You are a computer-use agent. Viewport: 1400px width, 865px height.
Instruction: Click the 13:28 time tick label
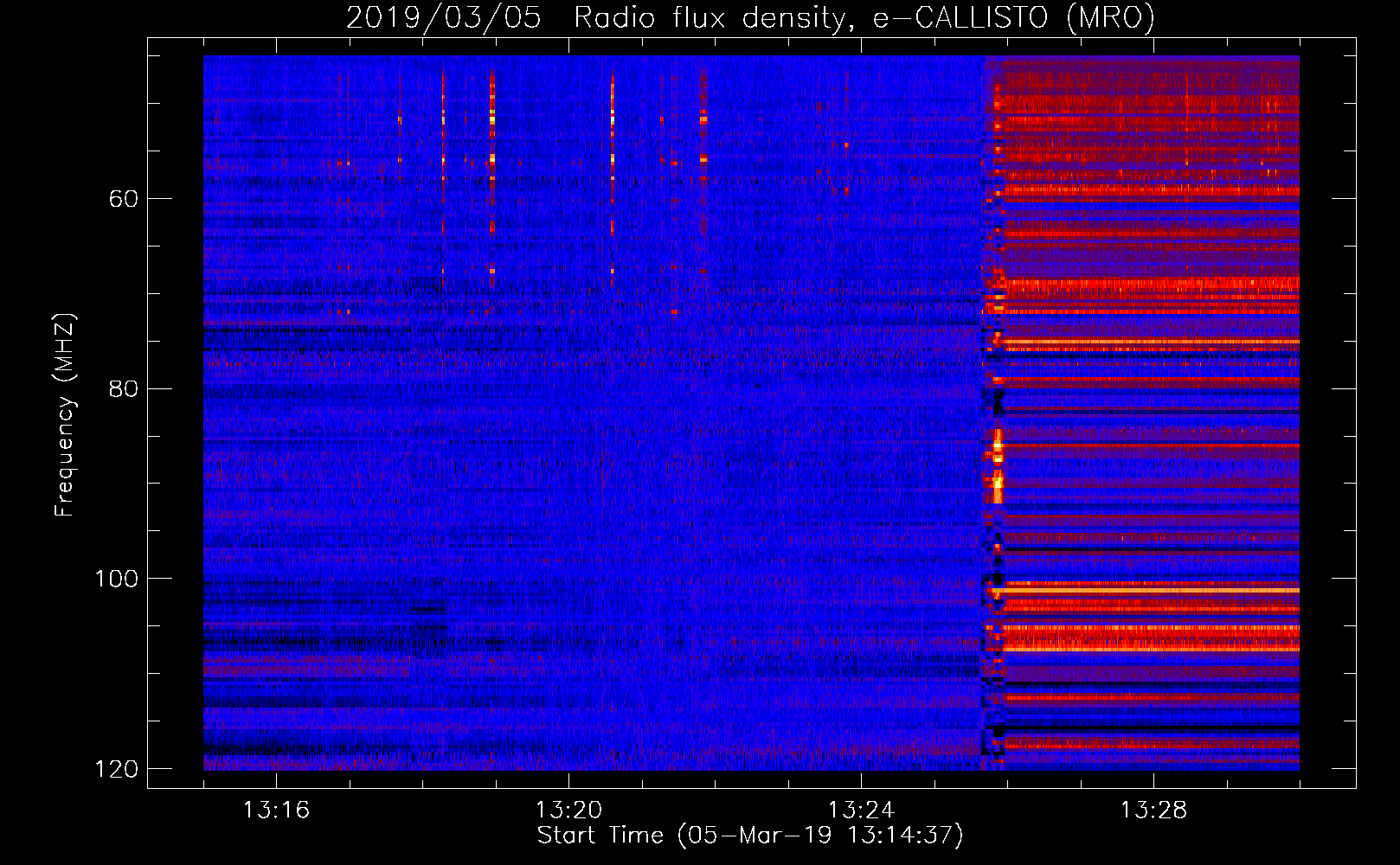tap(1153, 811)
